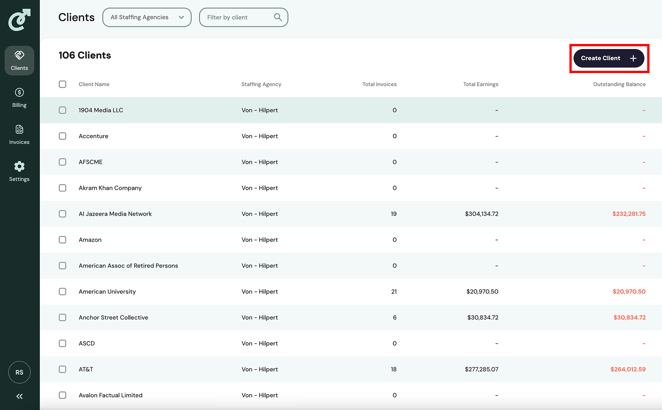Check the Accenture row checkbox
The width and height of the screenshot is (662, 410).
click(62, 136)
